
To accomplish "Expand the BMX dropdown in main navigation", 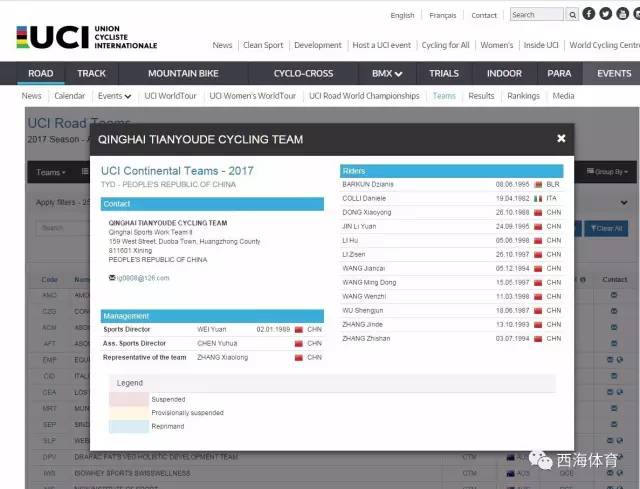I will 387,73.
